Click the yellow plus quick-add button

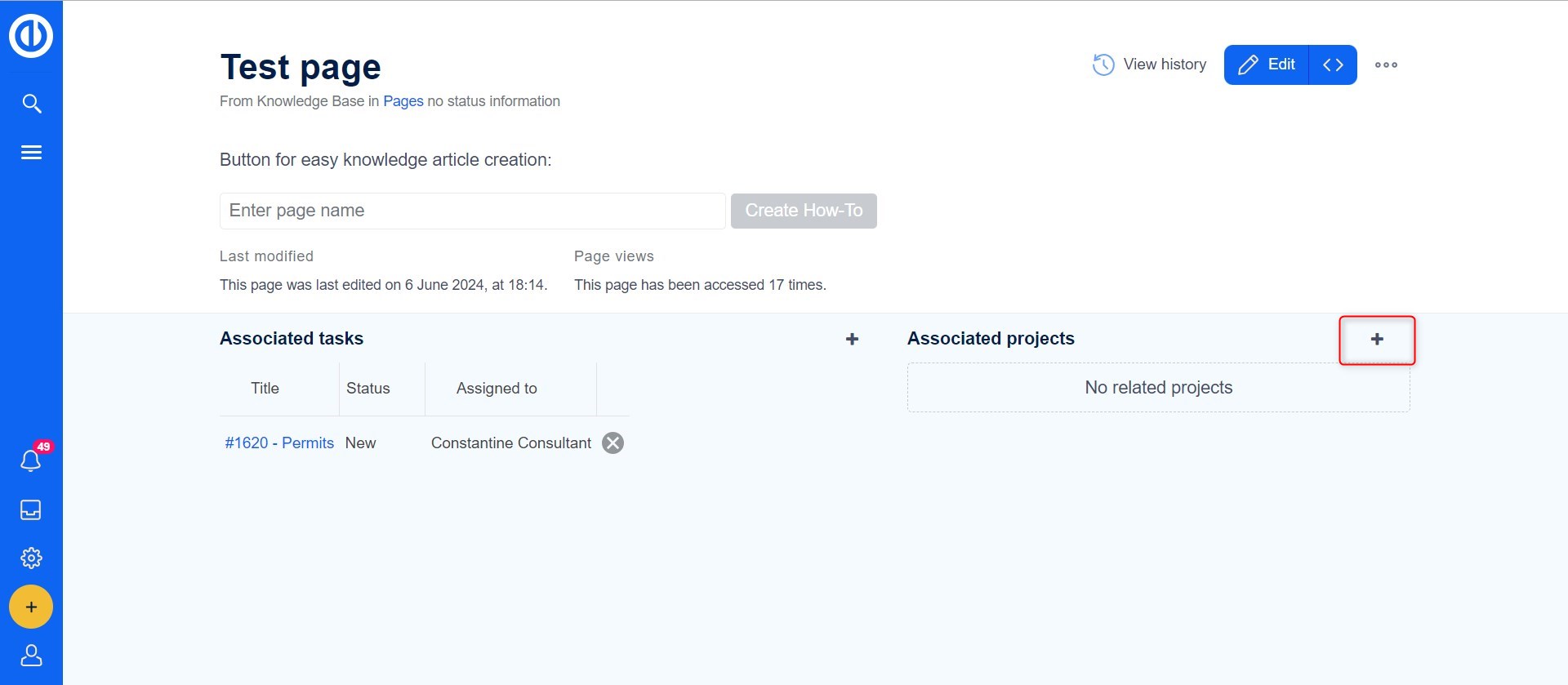pyautogui.click(x=31, y=607)
